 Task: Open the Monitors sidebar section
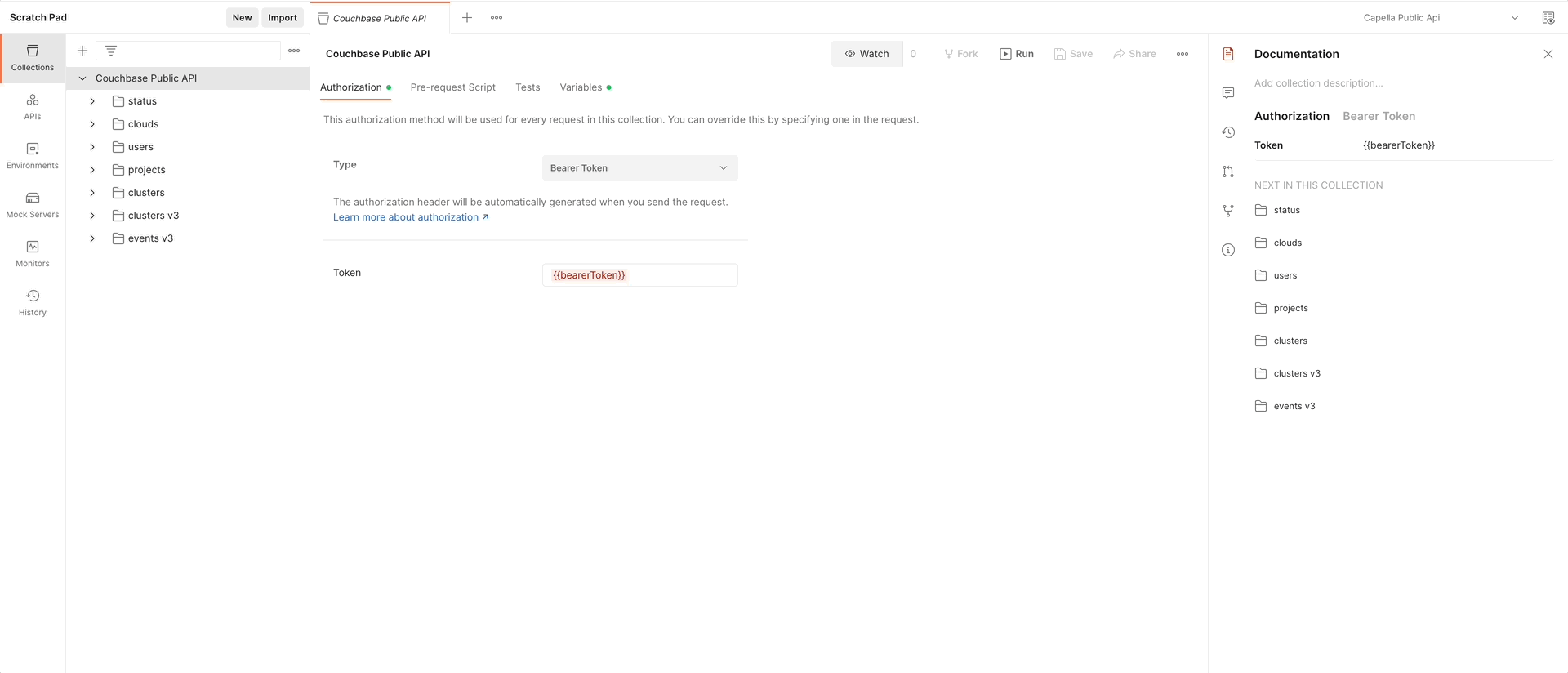pyautogui.click(x=33, y=254)
